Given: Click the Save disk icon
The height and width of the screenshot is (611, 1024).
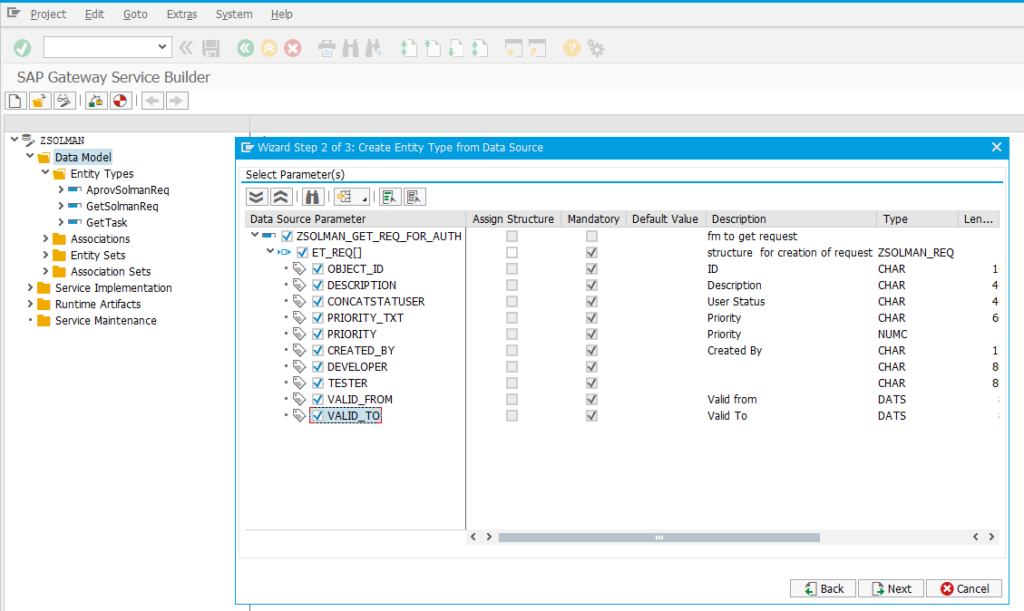Looking at the screenshot, I should 211,48.
